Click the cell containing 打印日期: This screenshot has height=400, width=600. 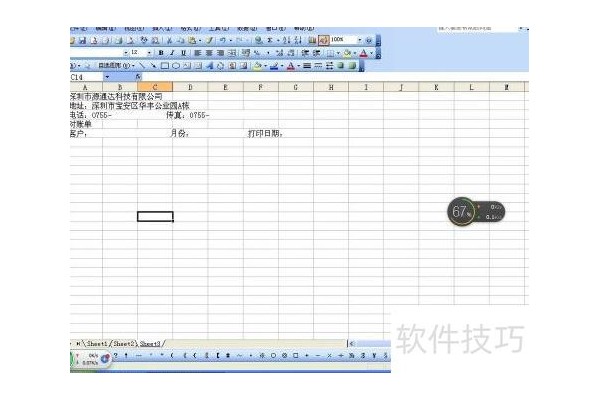pyautogui.click(x=265, y=134)
